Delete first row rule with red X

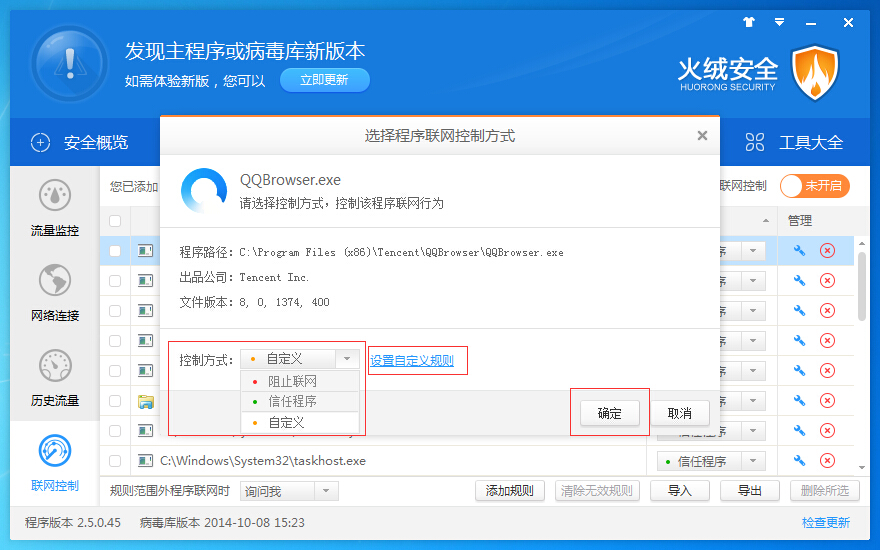[x=827, y=250]
